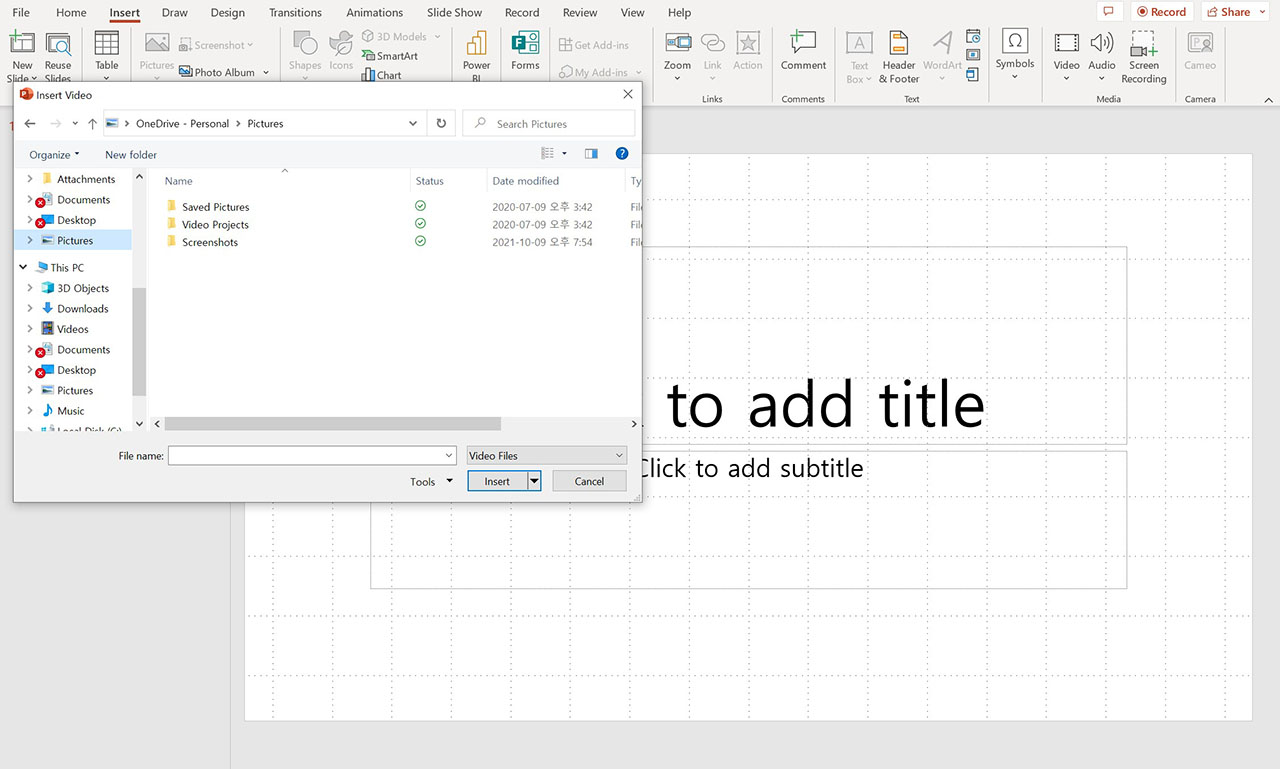This screenshot has height=769, width=1280.
Task: Click the Refresh icon in address bar
Action: click(x=441, y=124)
